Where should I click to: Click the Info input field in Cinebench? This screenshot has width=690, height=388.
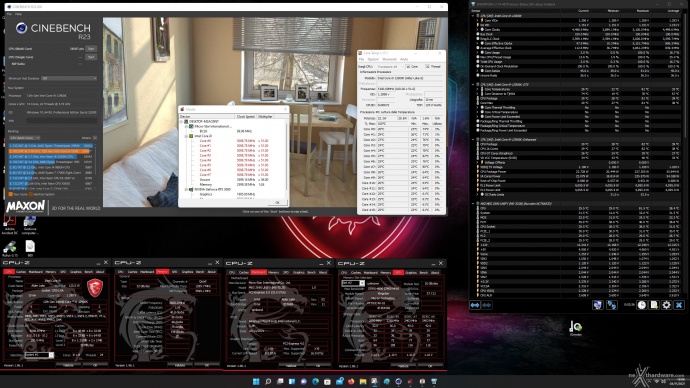[x=61, y=121]
